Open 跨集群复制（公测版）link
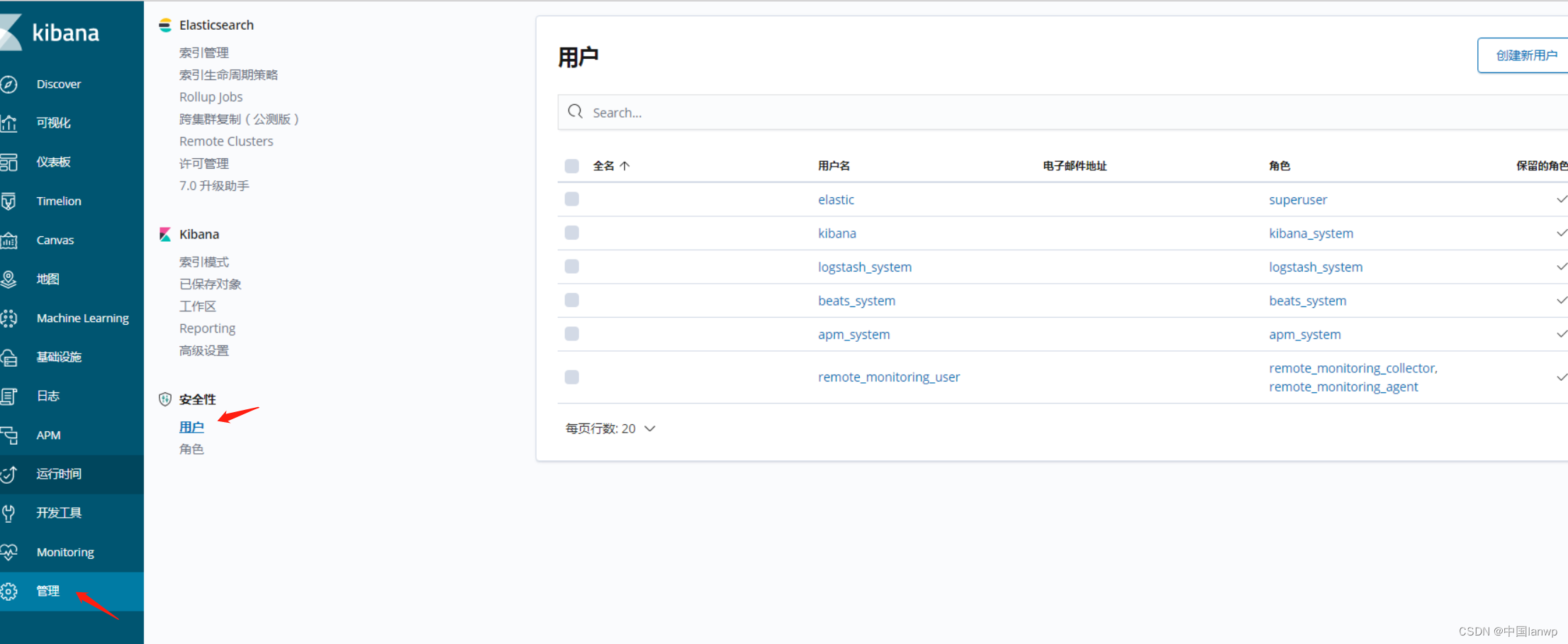Screen dimensions: 1568x644 coord(239,119)
